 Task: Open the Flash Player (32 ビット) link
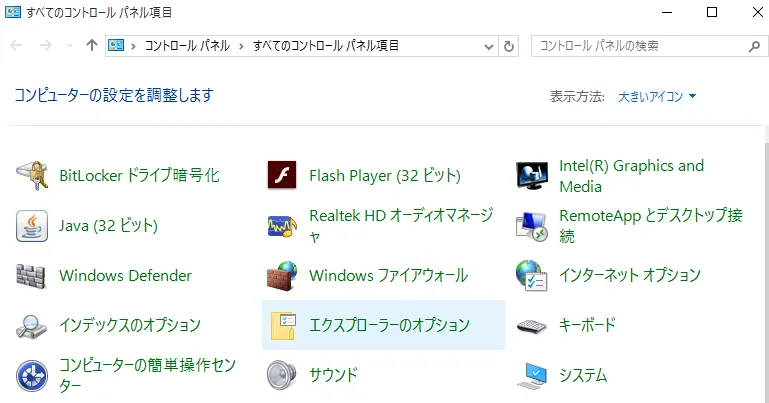coord(385,176)
